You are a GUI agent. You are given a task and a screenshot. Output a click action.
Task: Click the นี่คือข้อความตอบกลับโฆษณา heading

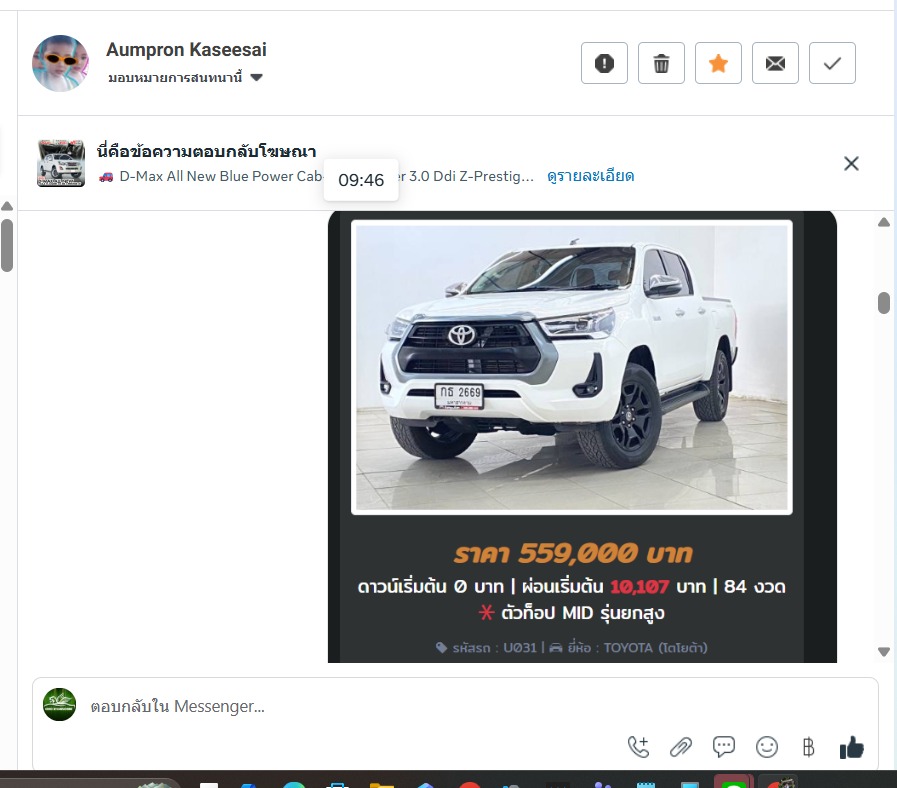point(207,151)
